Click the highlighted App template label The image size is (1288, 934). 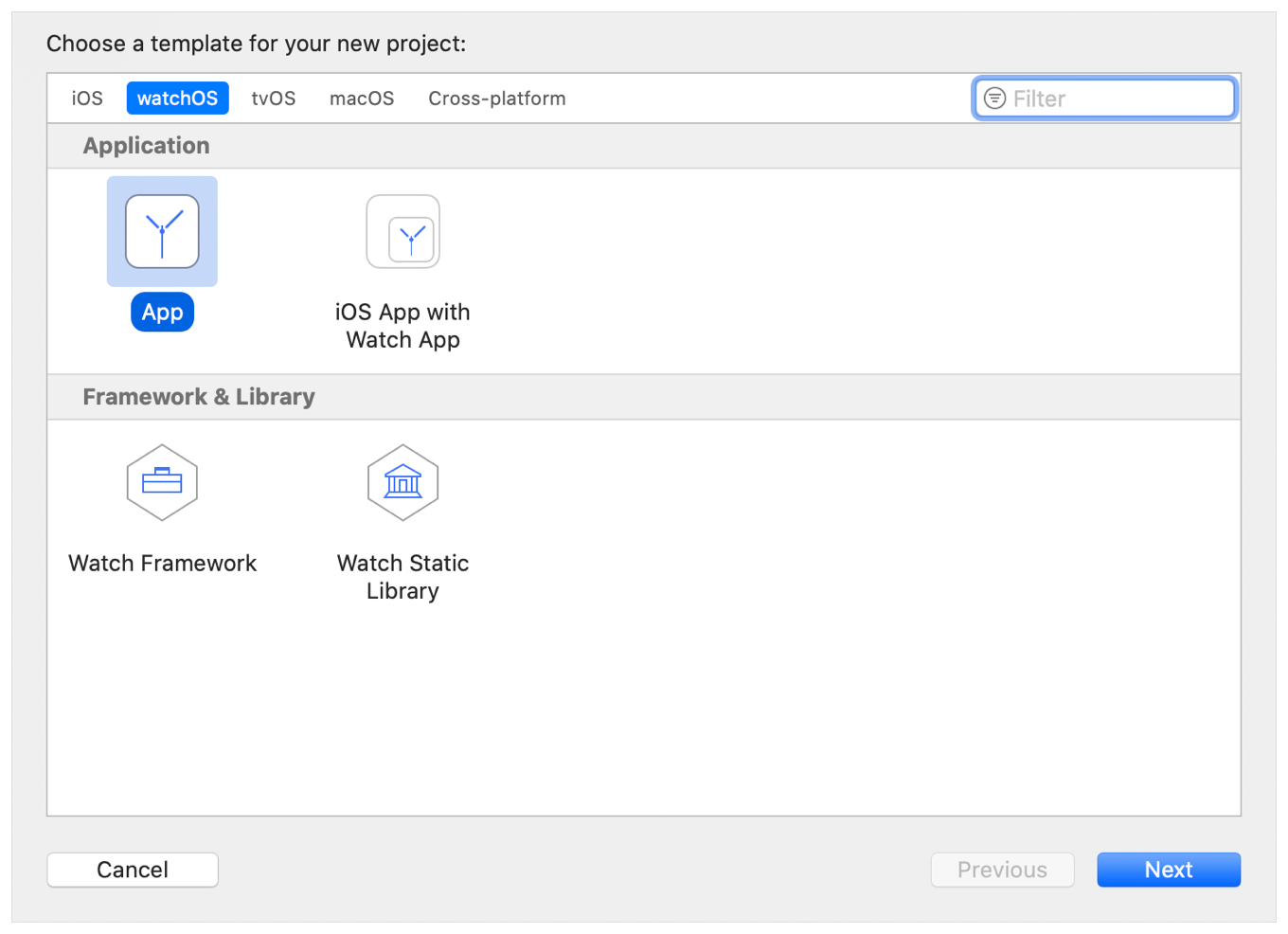click(162, 313)
